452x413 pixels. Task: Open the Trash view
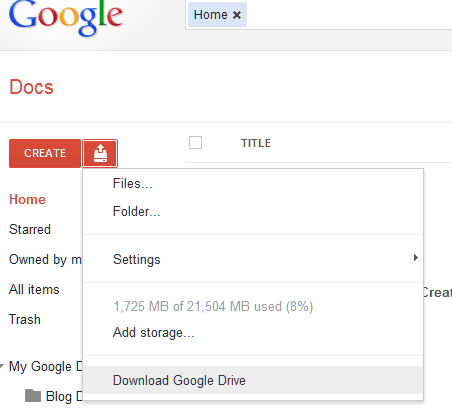[25, 319]
